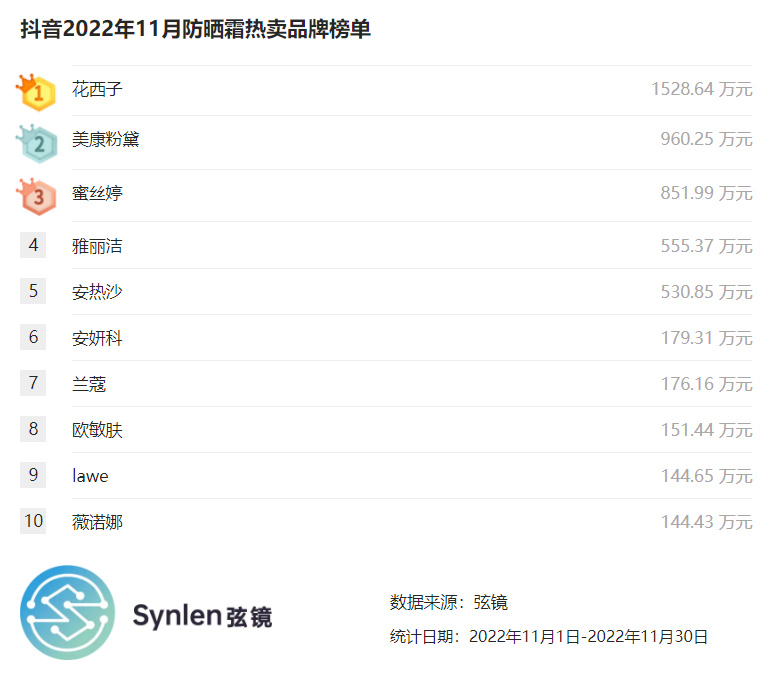Screen dimensions: 773x673
Task: Click the sales value 144.65 万元
Action: [x=706, y=476]
